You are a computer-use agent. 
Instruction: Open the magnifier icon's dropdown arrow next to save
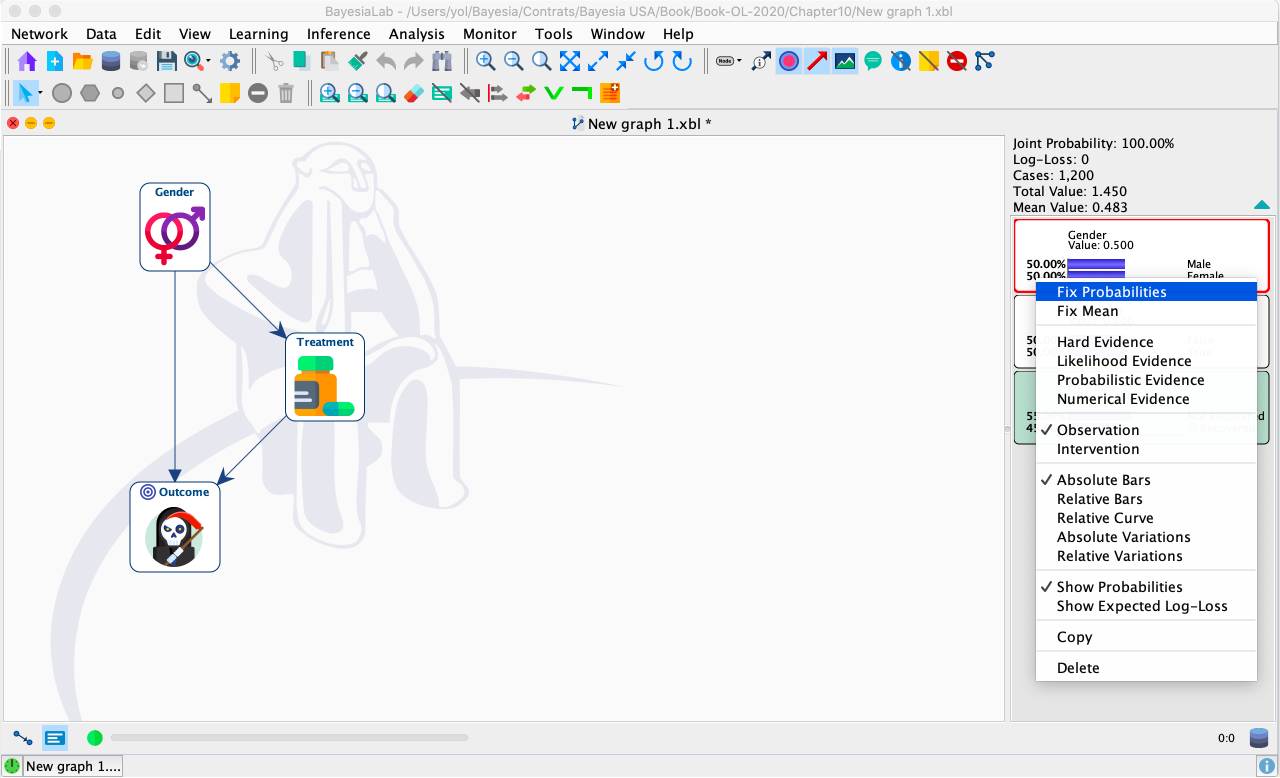click(208, 61)
